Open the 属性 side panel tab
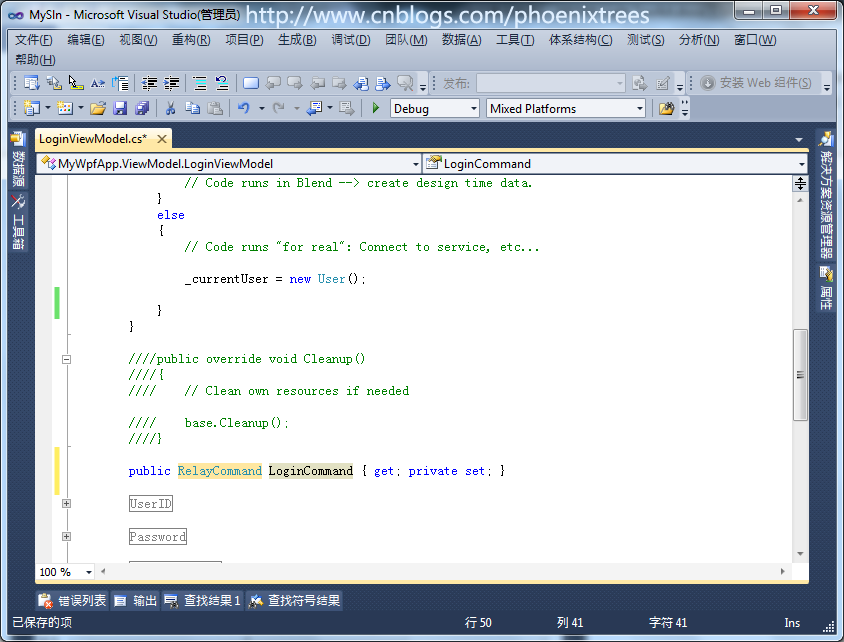 [x=825, y=289]
